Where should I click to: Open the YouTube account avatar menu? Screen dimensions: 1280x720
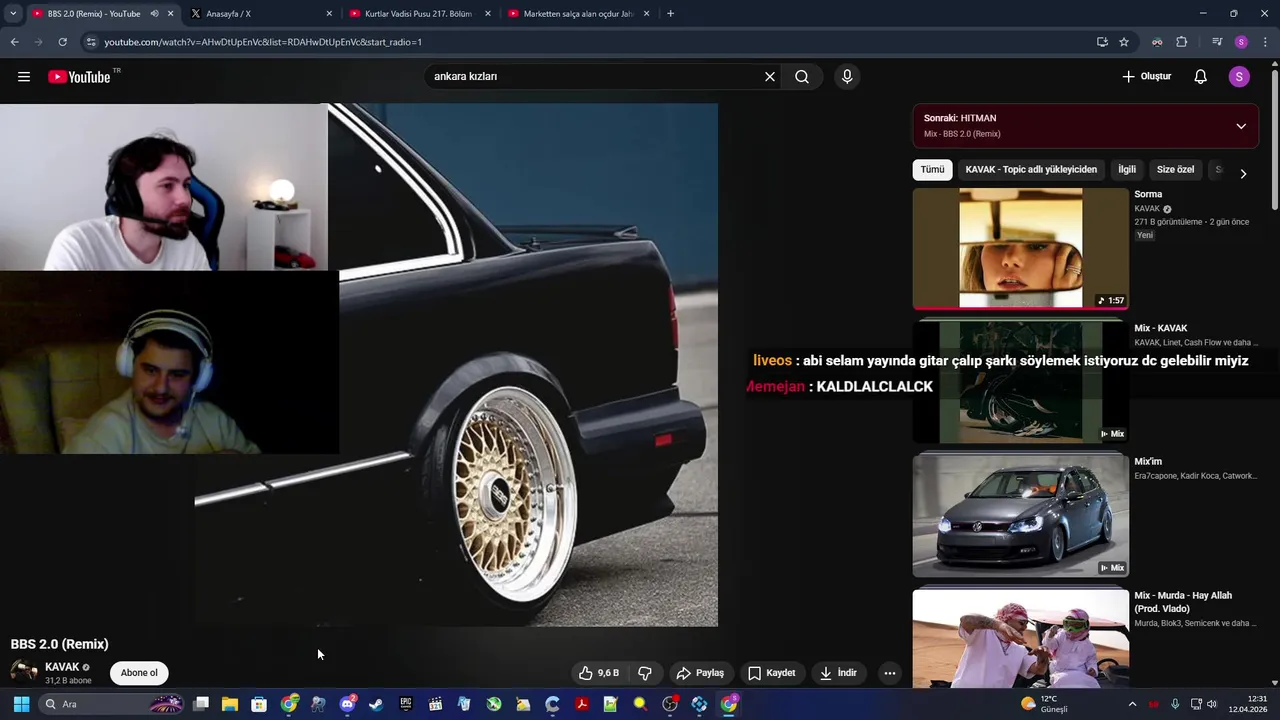pos(1239,77)
